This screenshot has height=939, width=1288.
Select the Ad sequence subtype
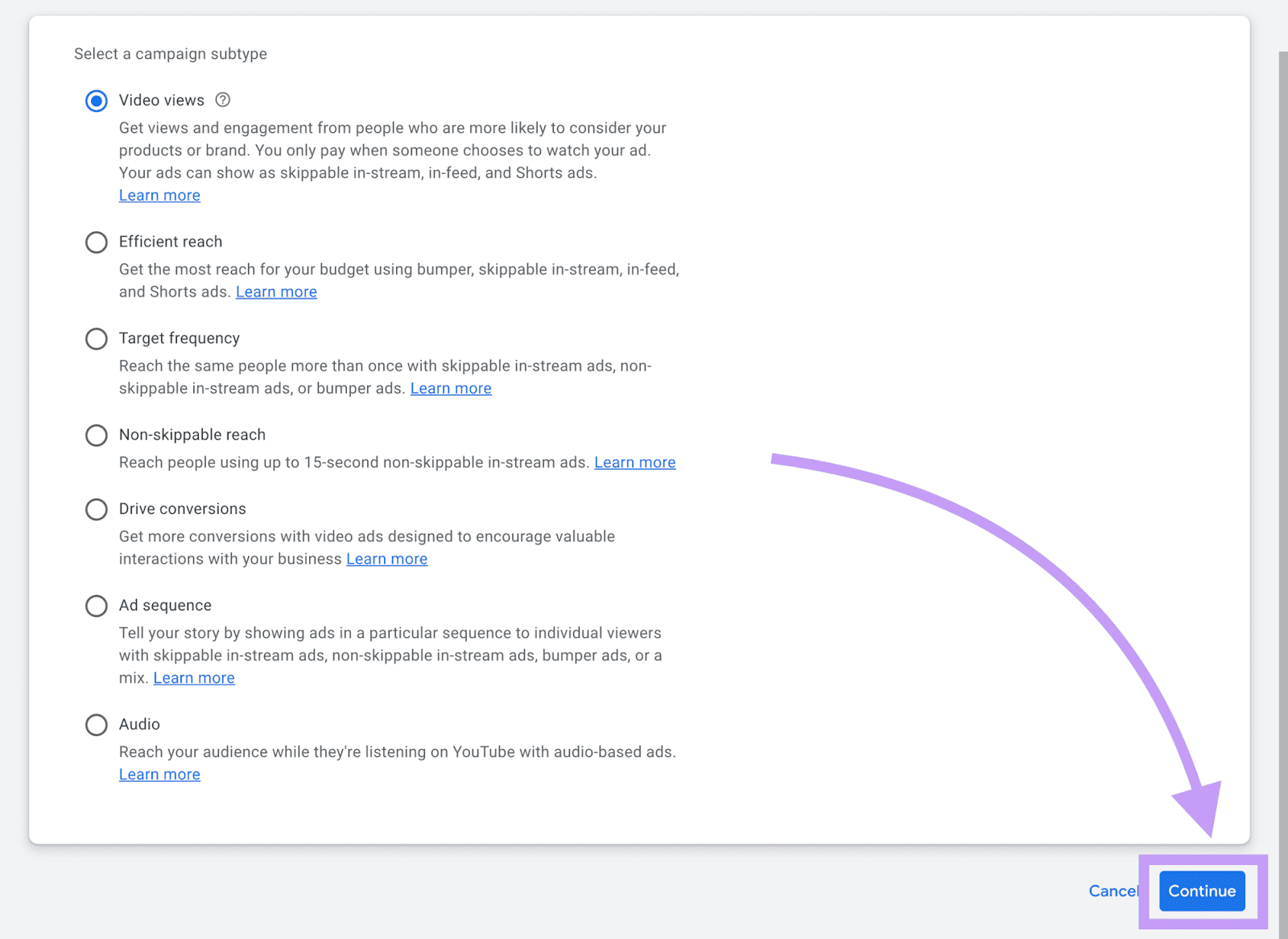(x=96, y=606)
